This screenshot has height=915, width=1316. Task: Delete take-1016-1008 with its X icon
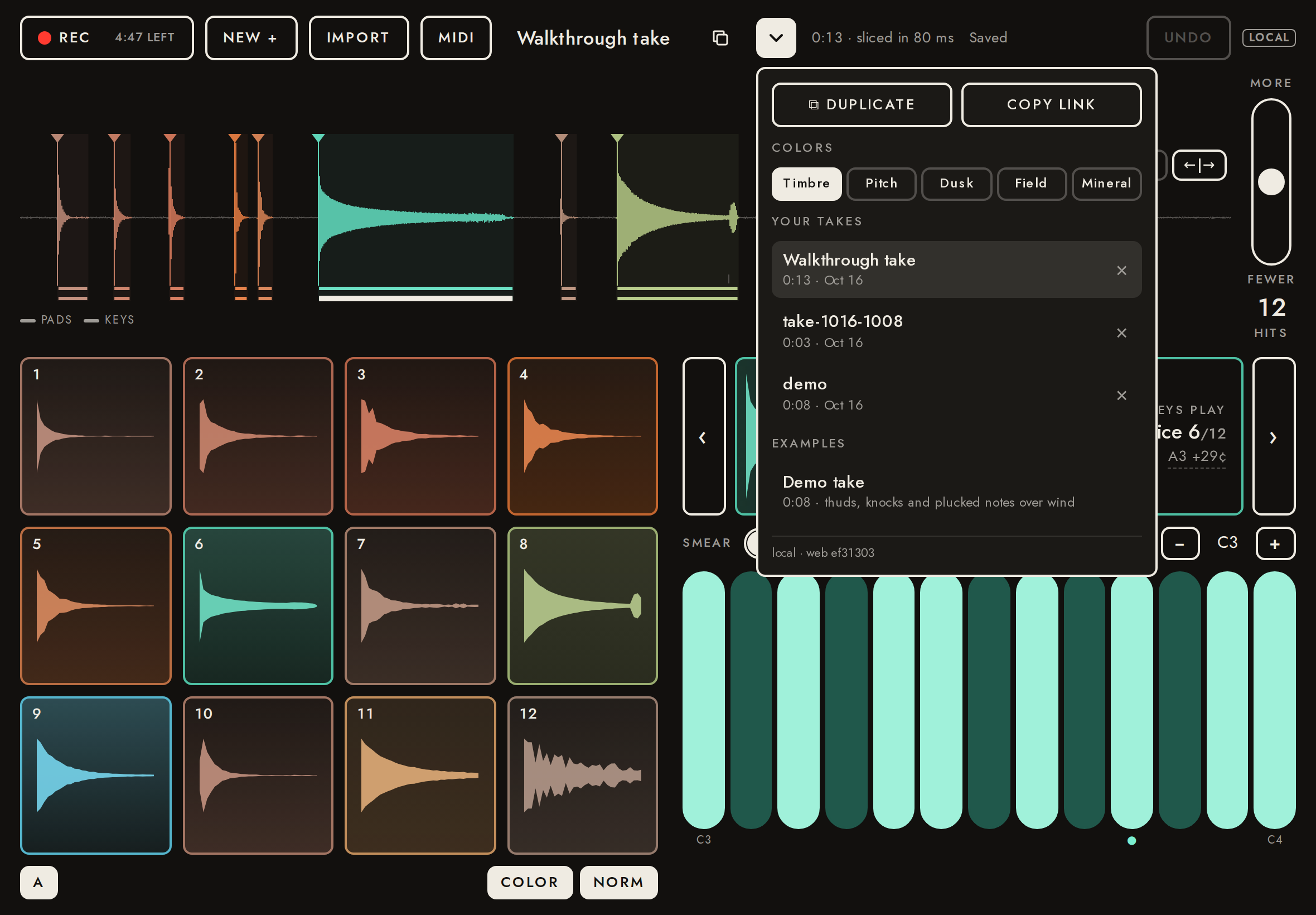coord(1121,333)
